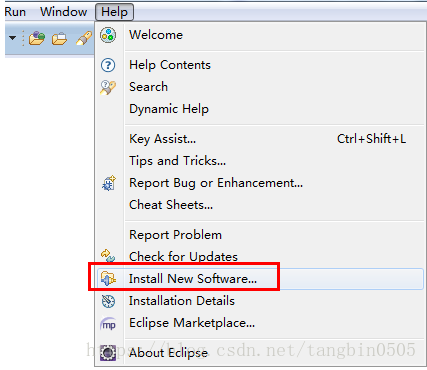Image resolution: width=427 pixels, height=370 pixels.
Task: Click the Help Contents question mark icon
Action: point(108,65)
